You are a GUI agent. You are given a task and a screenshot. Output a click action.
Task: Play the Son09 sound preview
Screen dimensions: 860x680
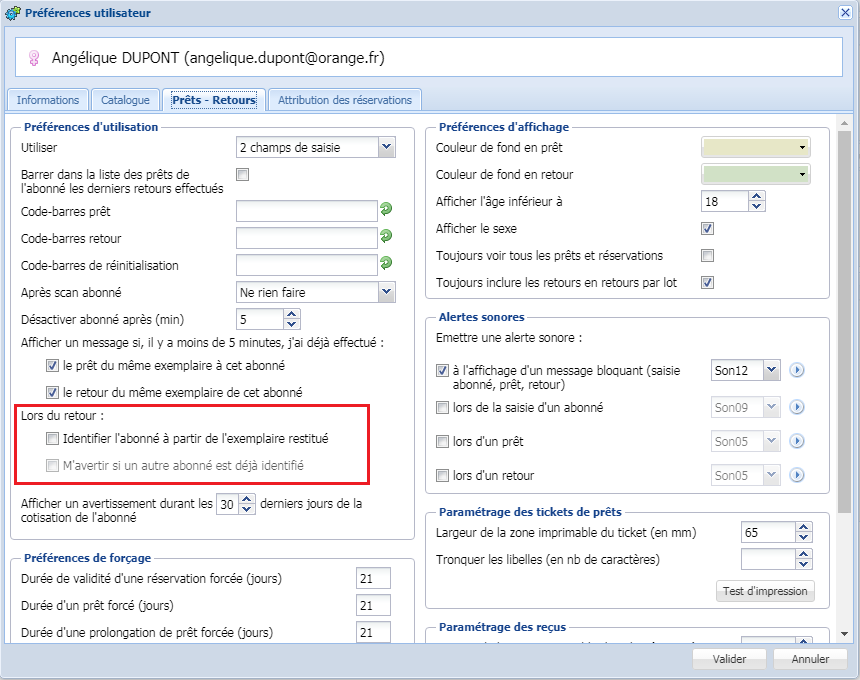[x=797, y=407]
